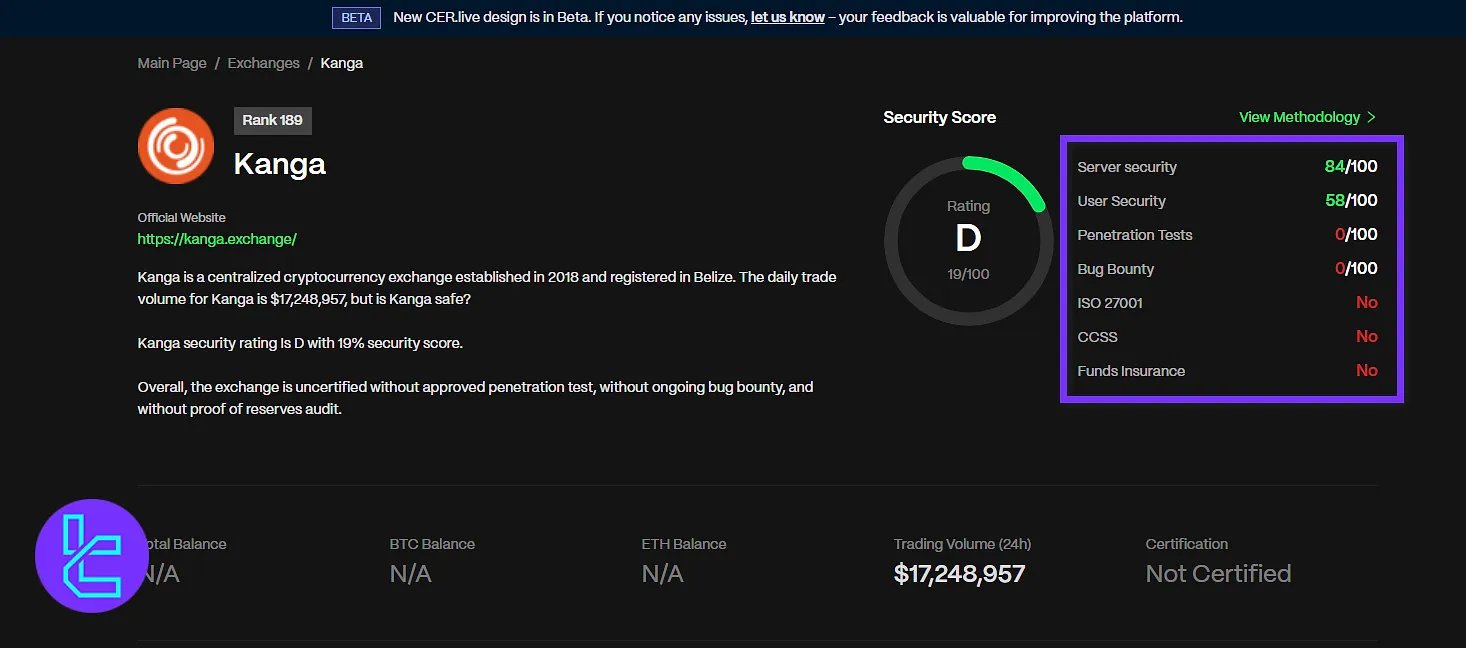Click the D rating security score gauge
The image size is (1466, 648).
tap(968, 240)
